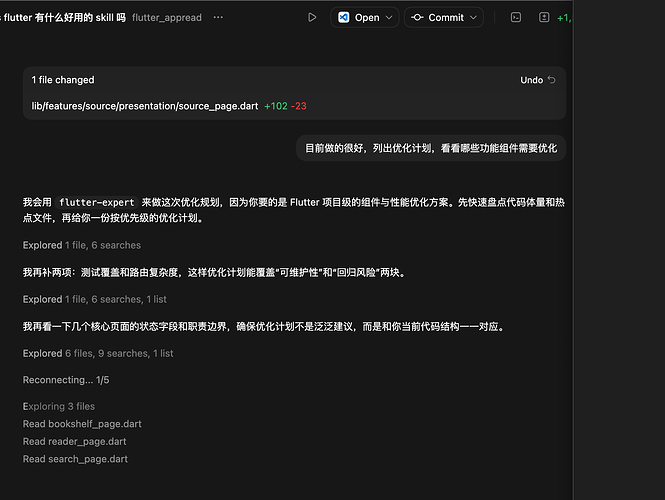Click the flutter-expert skill tag
Viewport: 665px width, 500px height.
97,202
